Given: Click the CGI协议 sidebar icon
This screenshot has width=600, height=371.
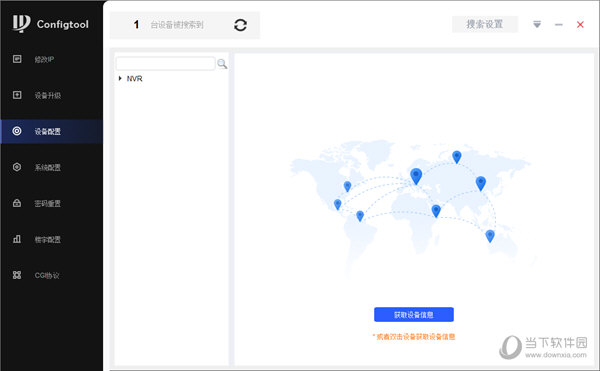Looking at the screenshot, I should pyautogui.click(x=17, y=275).
